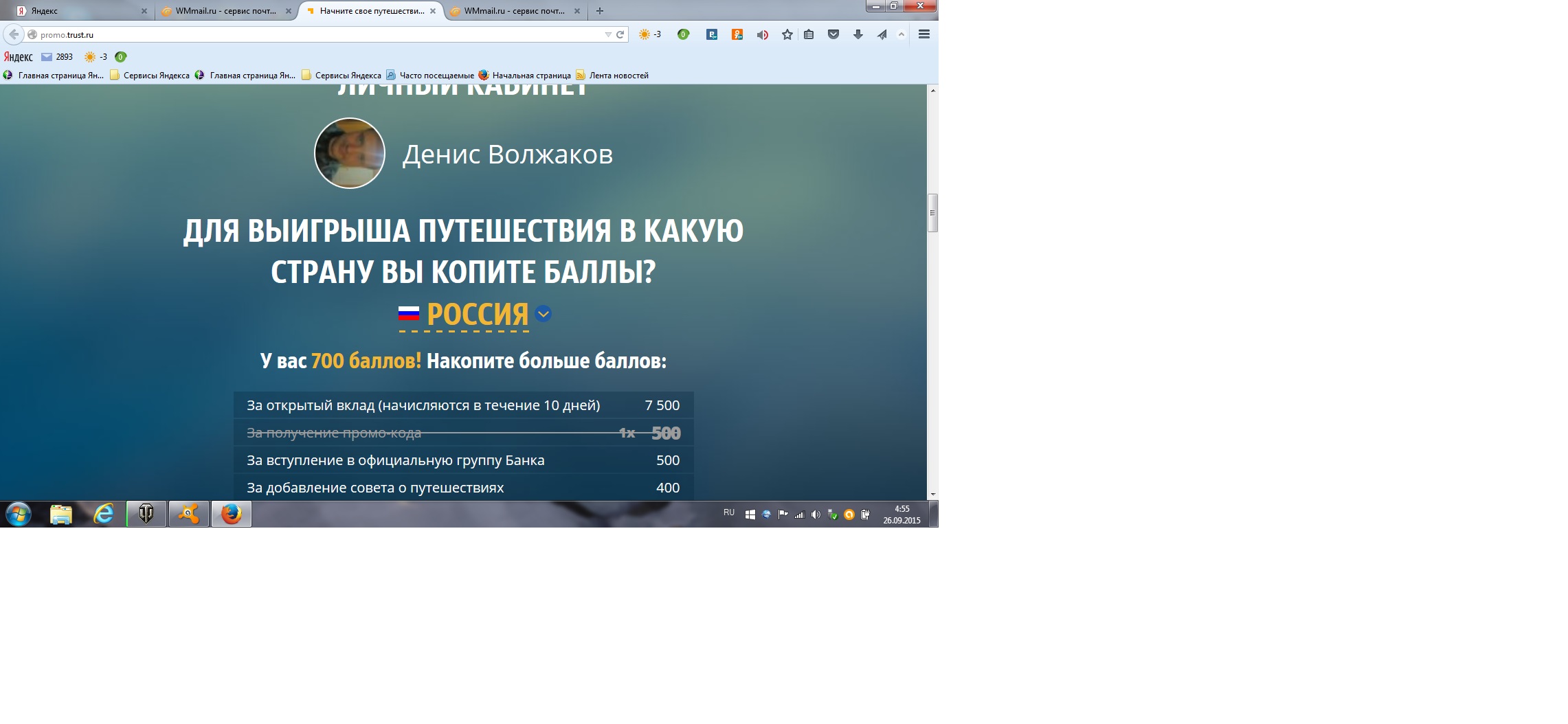This screenshot has width=1568, height=724.
Task: Open Часто посещаемые bookmark folder
Action: [430, 76]
